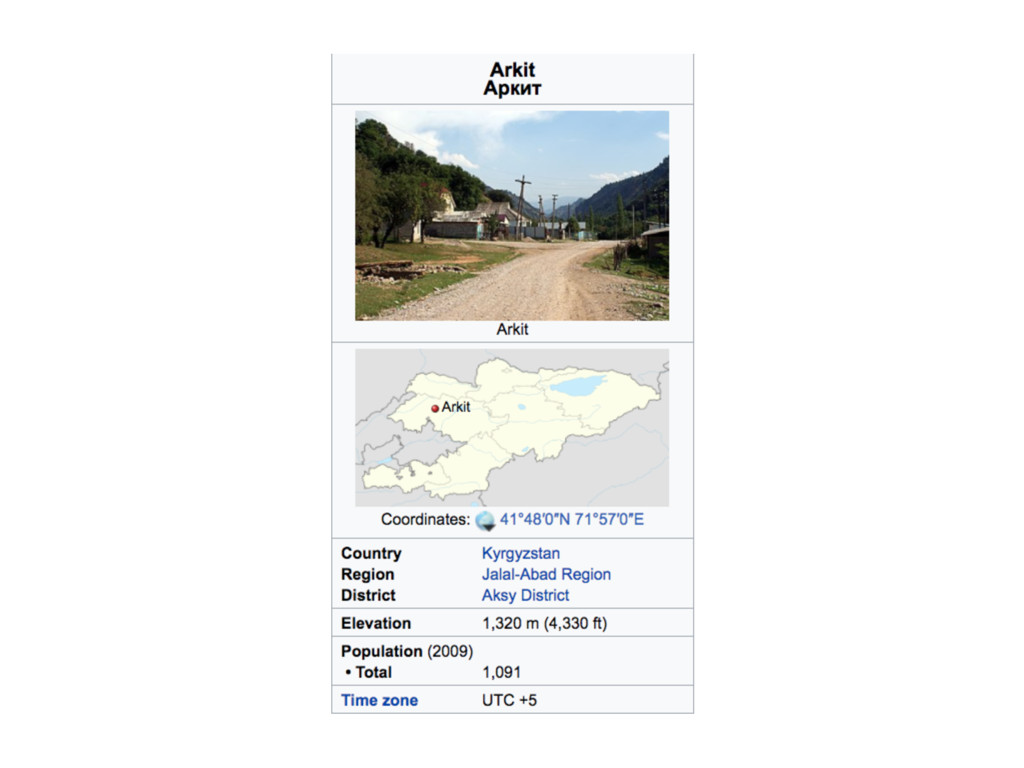Click the red Arkit location marker
This screenshot has width=1024, height=768.
click(x=435, y=409)
